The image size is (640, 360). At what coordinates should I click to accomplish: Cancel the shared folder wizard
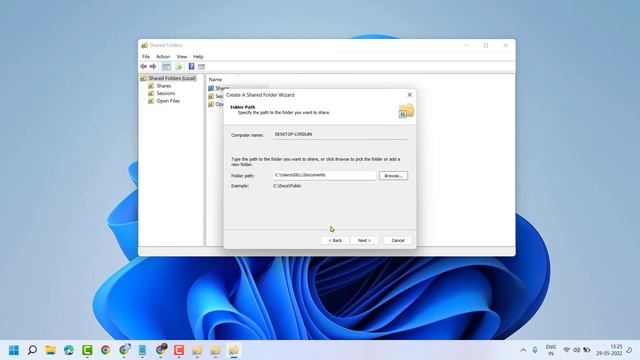pyautogui.click(x=398, y=240)
